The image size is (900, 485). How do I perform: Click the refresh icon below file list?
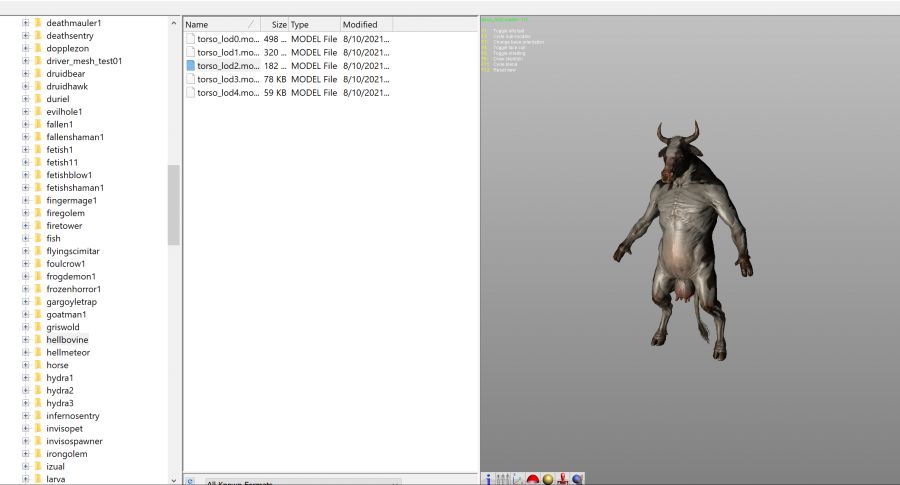[x=190, y=481]
